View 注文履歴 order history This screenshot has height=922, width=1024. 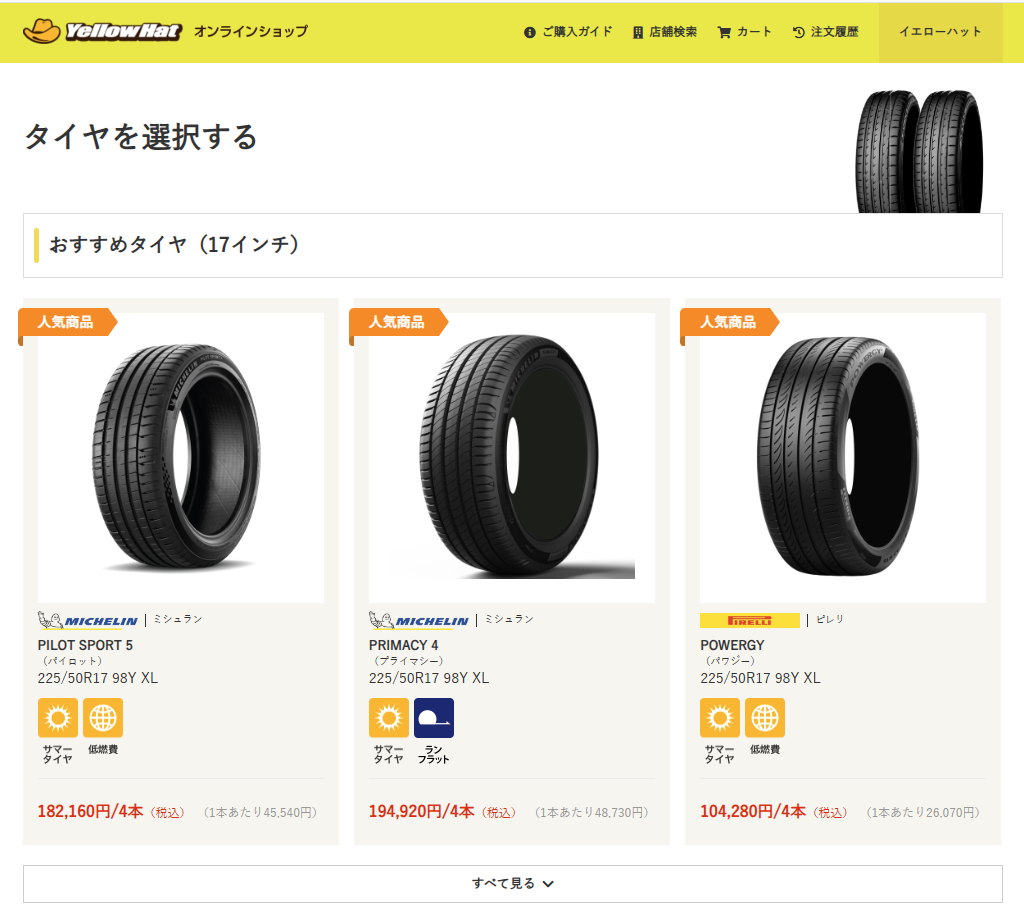pos(825,31)
